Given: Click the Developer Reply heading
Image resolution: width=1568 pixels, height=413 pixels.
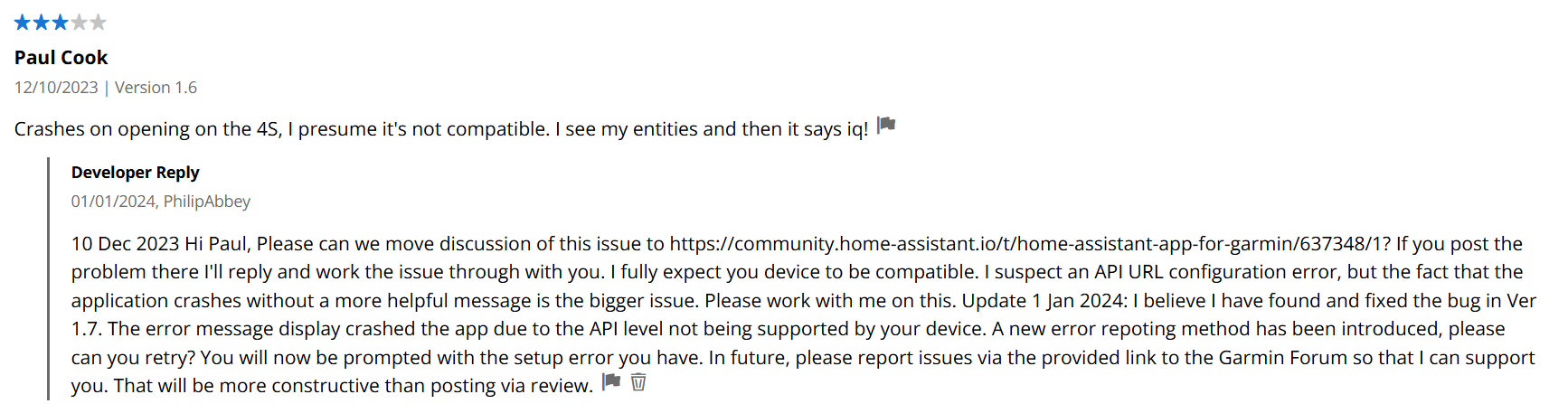Looking at the screenshot, I should [136, 173].
